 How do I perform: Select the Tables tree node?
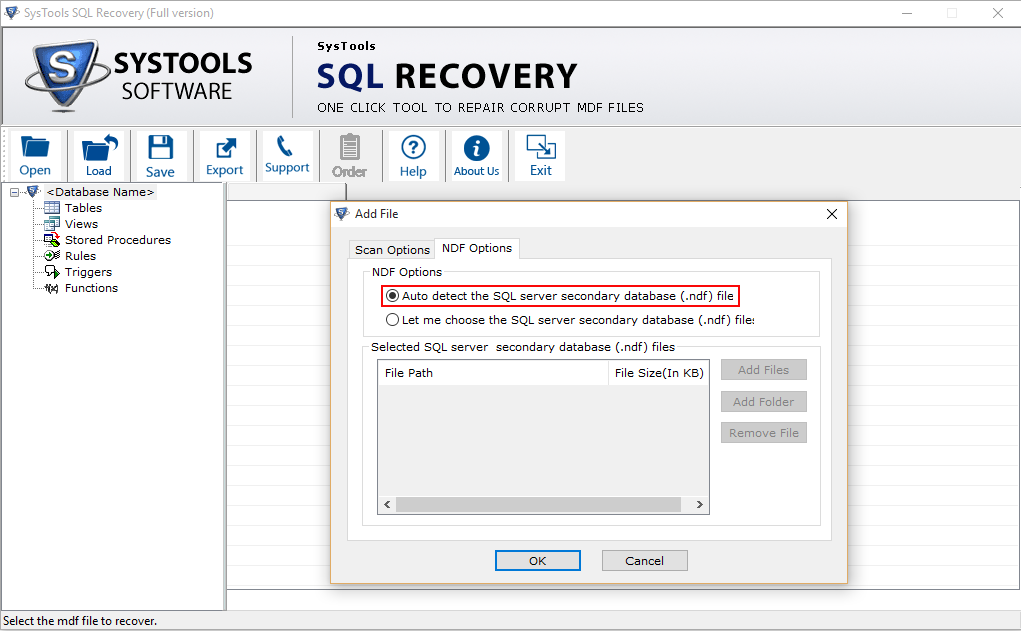(83, 208)
